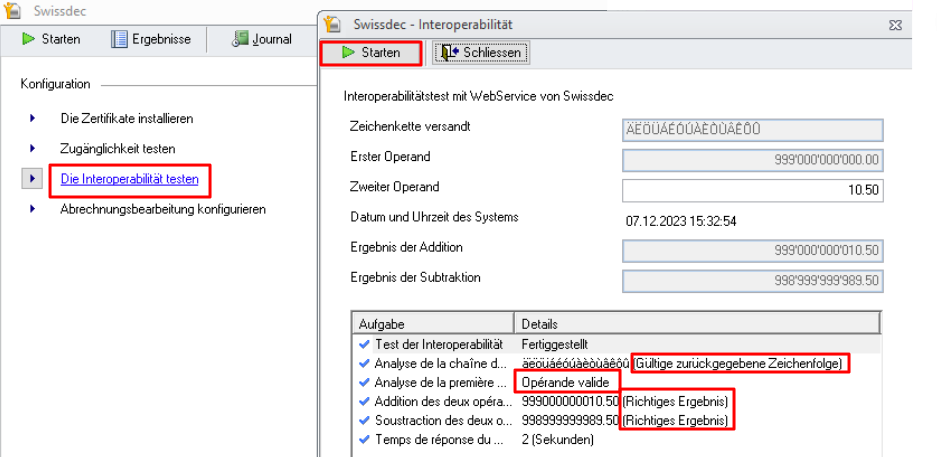Image resolution: width=937 pixels, height=457 pixels.
Task: Expand arrow beside Abrechnungsbearbeitung konfigurieren
Action: (x=32, y=209)
